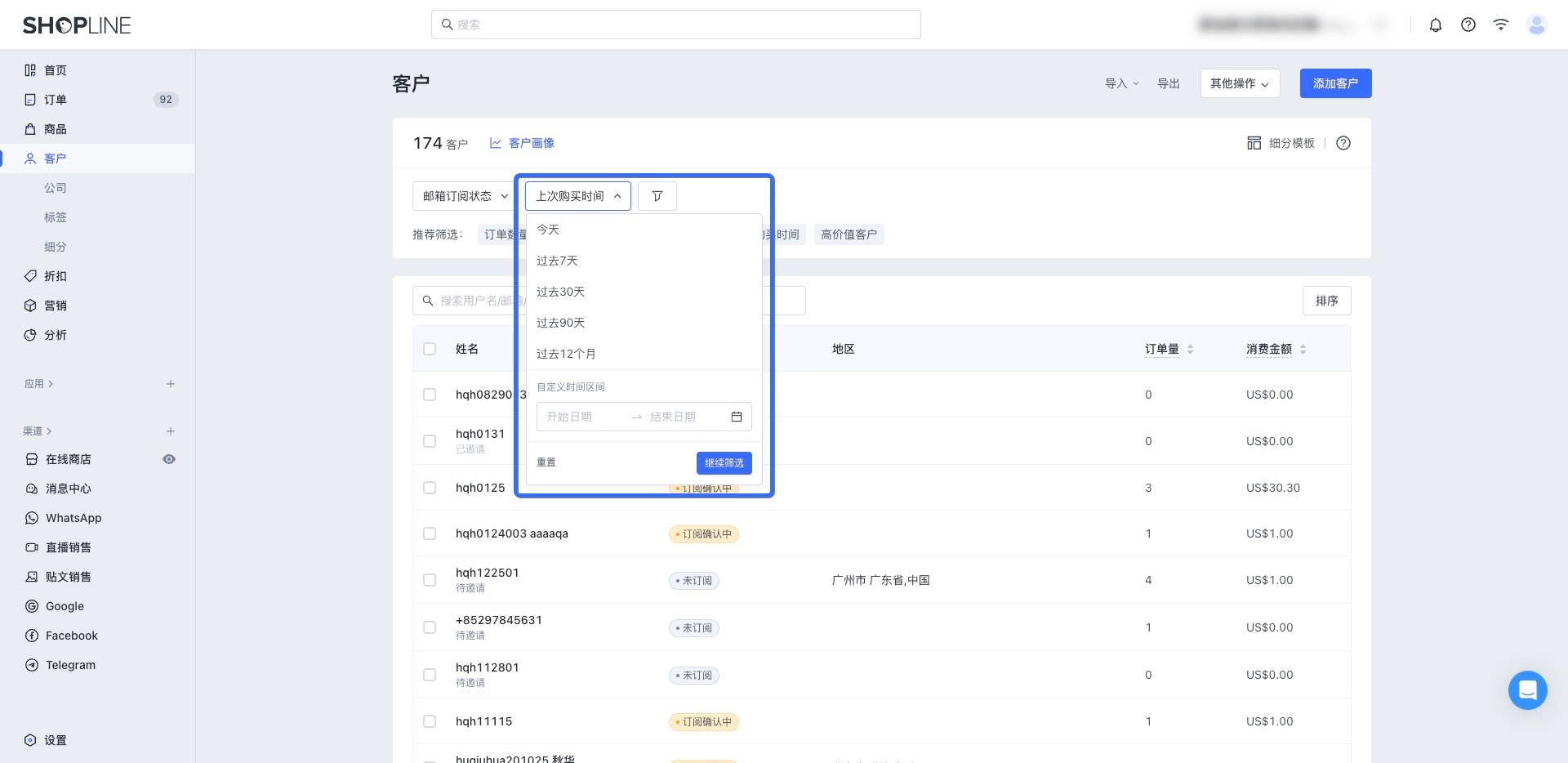Open the 其他操作 dropdown menu
The height and width of the screenshot is (763, 1568).
point(1239,83)
